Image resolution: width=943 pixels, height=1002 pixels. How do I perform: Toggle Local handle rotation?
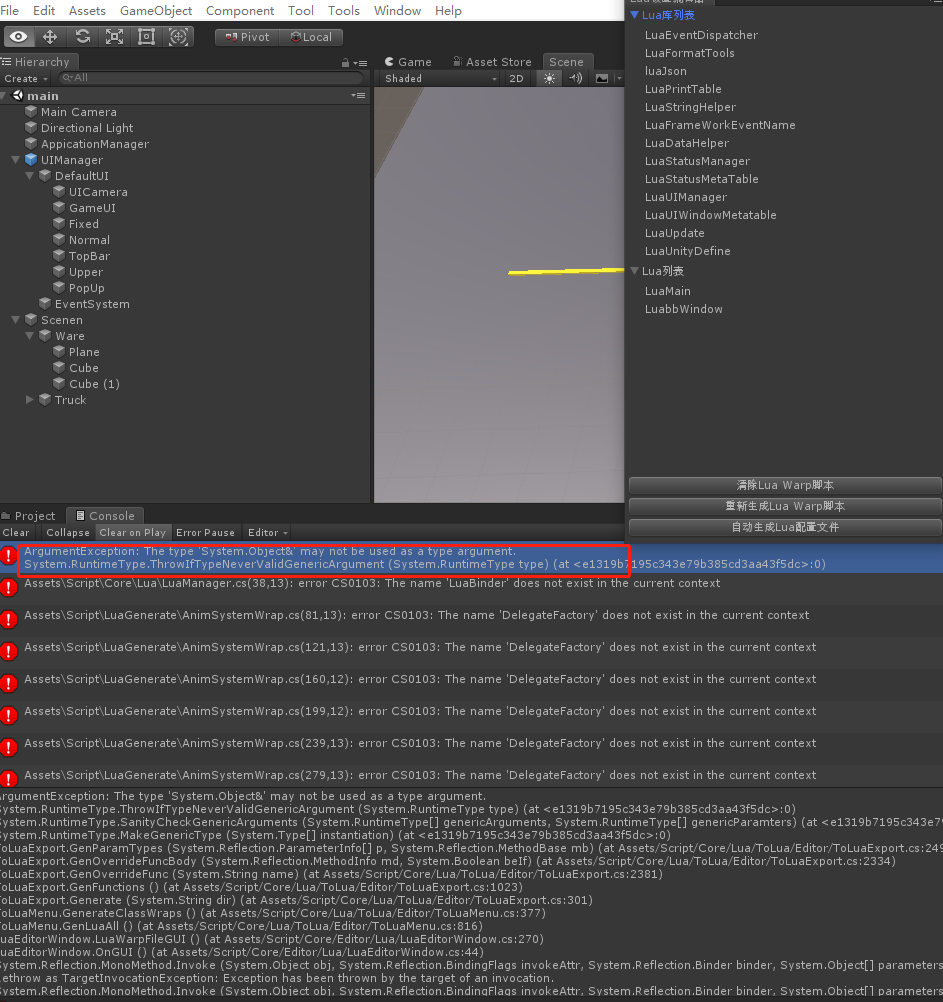[311, 37]
